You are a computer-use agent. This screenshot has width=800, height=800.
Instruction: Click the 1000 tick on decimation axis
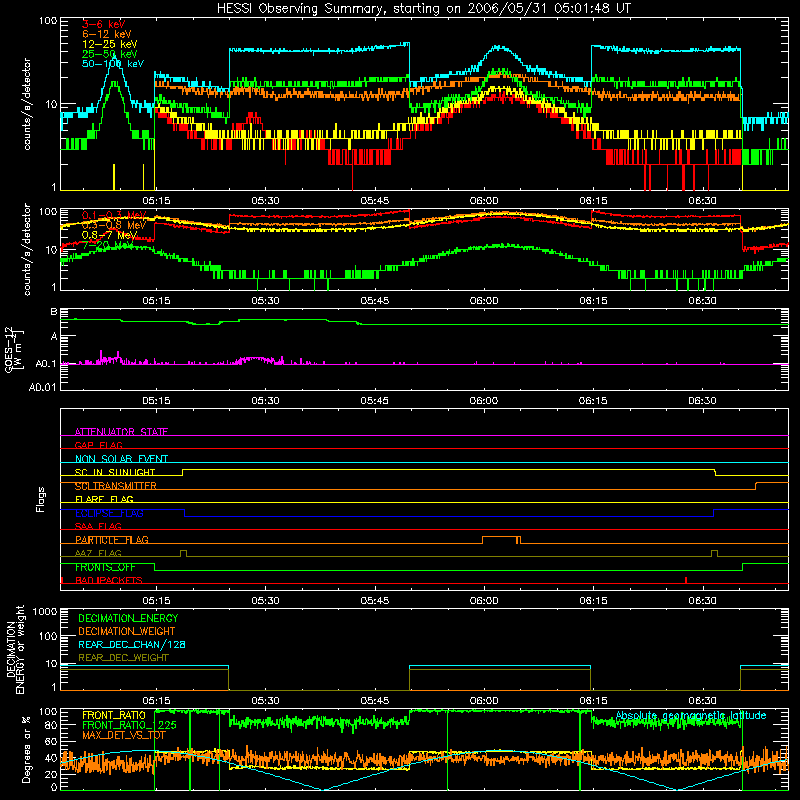tap(45, 612)
